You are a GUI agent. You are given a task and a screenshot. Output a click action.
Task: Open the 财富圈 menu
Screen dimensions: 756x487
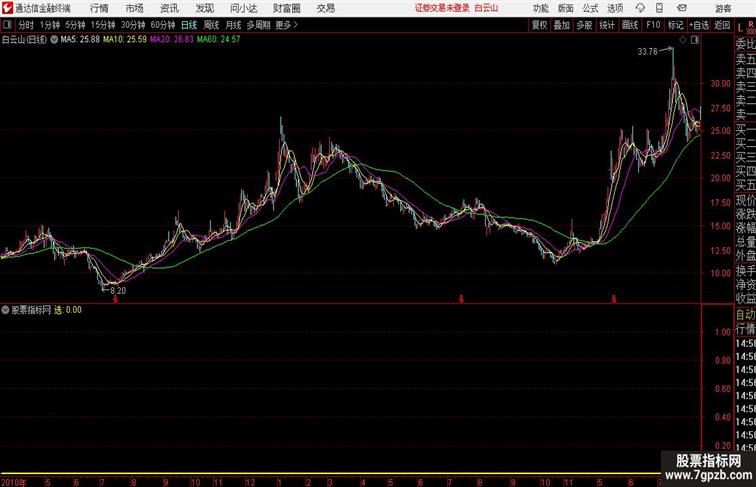[286, 8]
